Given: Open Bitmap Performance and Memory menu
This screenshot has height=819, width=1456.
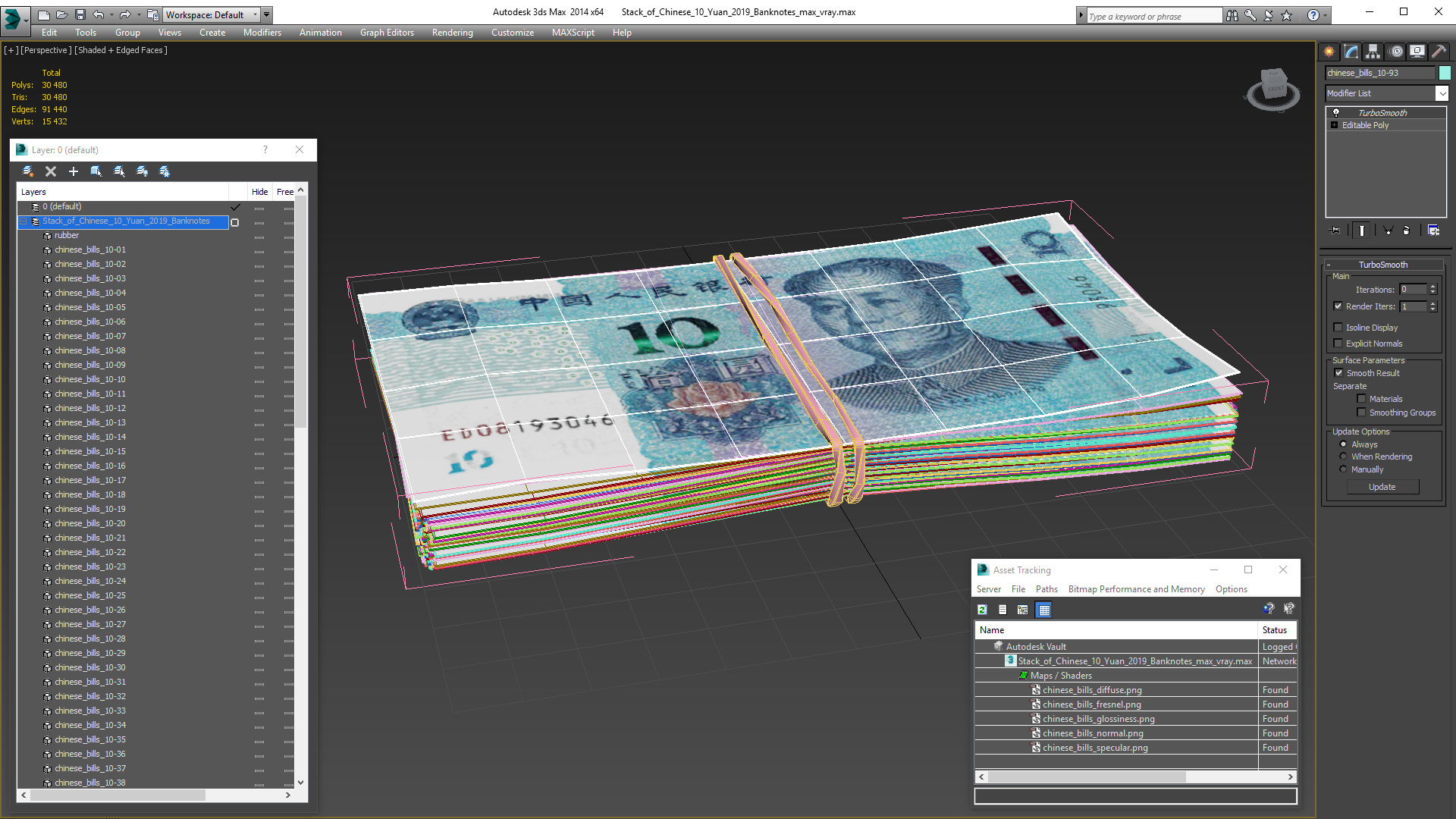Looking at the screenshot, I should click(x=1136, y=589).
